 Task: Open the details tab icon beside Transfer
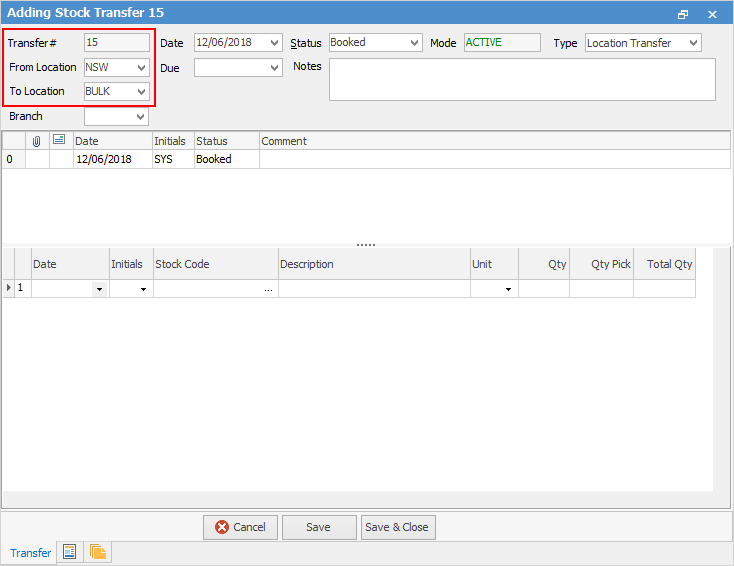[x=70, y=552]
